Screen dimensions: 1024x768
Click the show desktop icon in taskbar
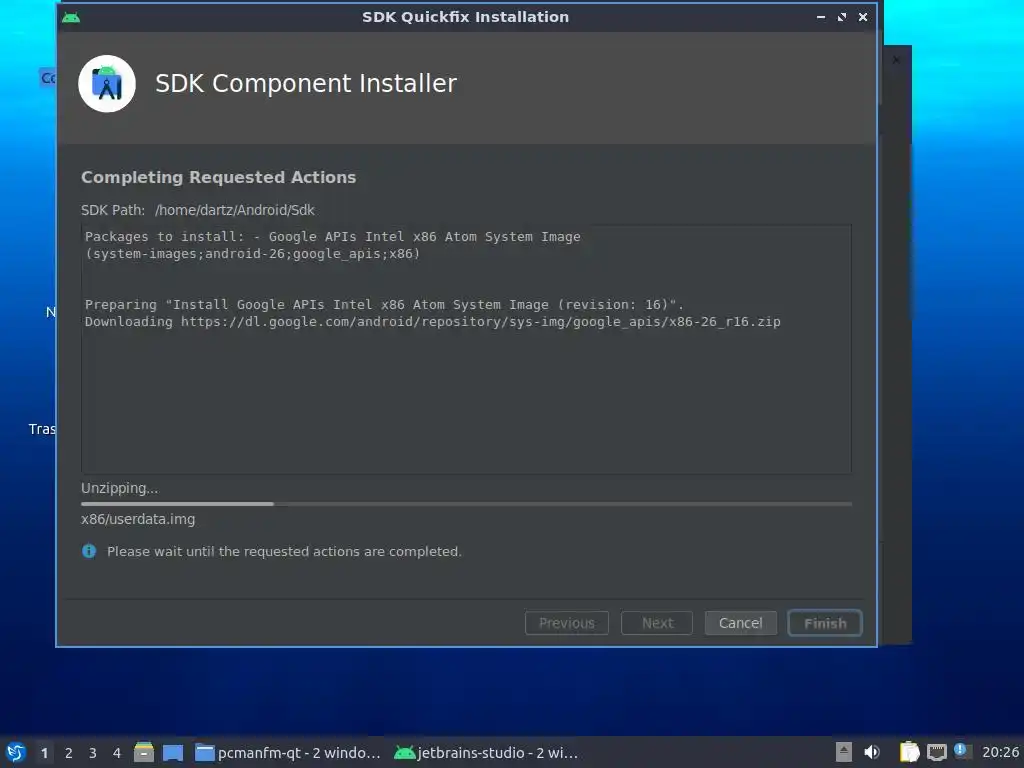(173, 753)
